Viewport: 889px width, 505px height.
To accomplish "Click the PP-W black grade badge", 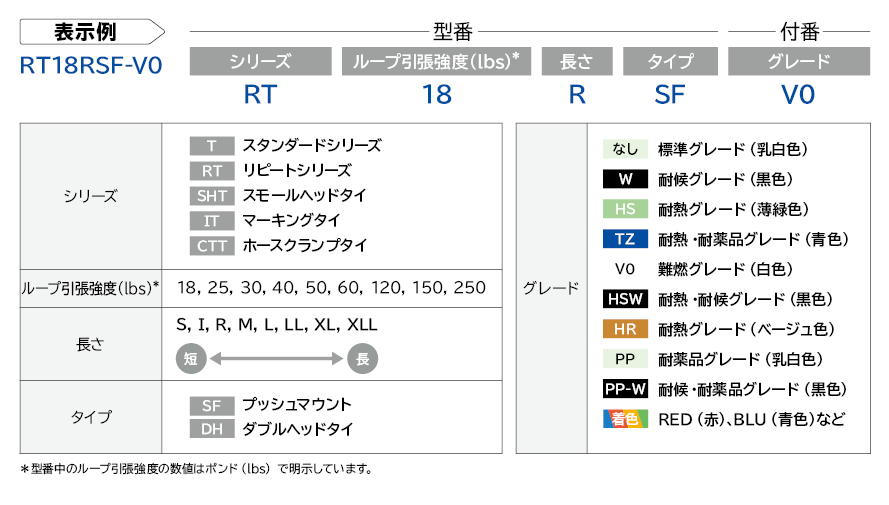I will pos(625,389).
